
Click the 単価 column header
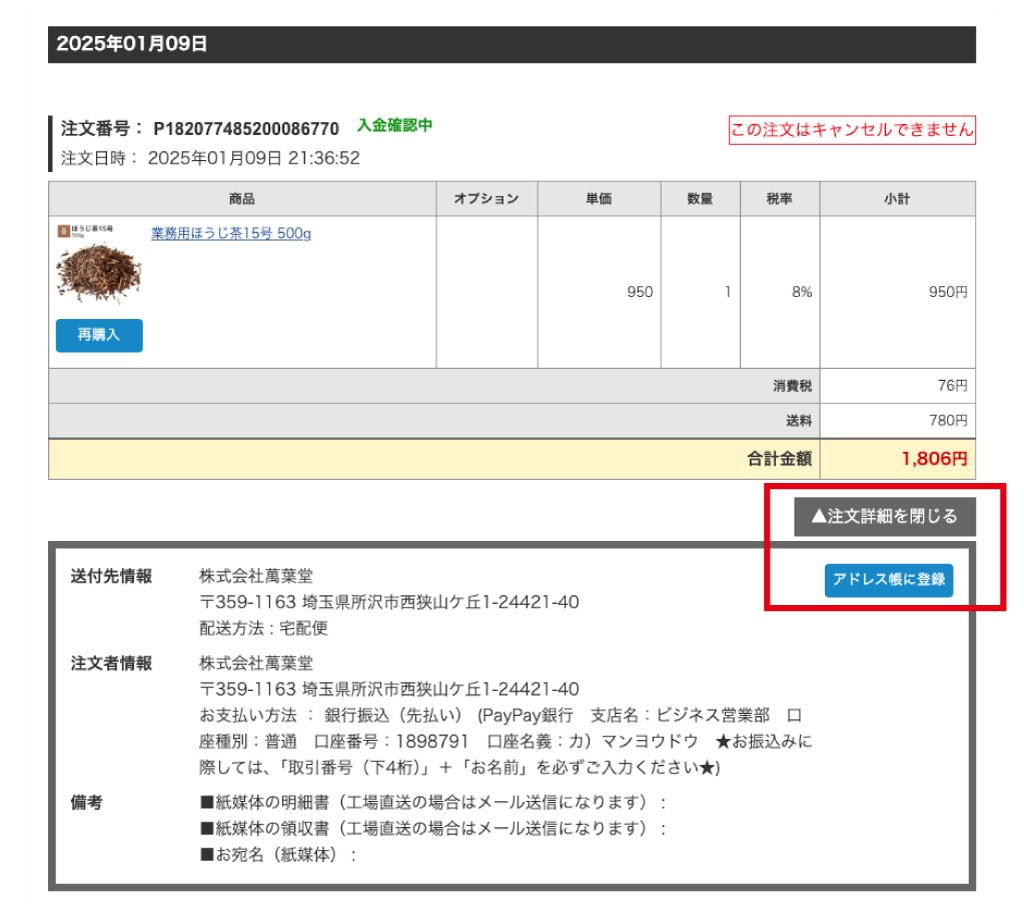599,198
